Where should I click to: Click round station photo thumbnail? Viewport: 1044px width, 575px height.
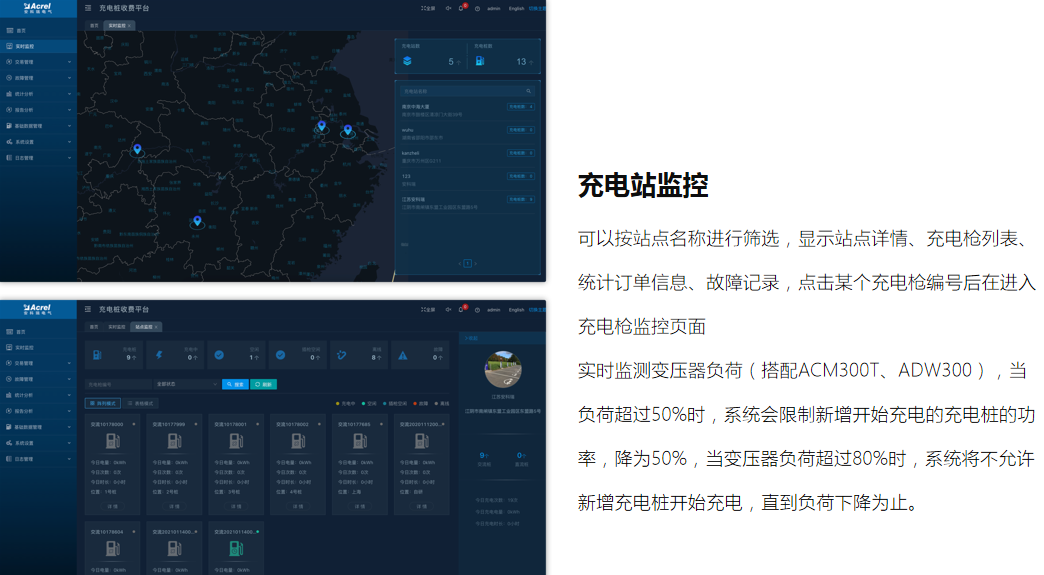(503, 369)
